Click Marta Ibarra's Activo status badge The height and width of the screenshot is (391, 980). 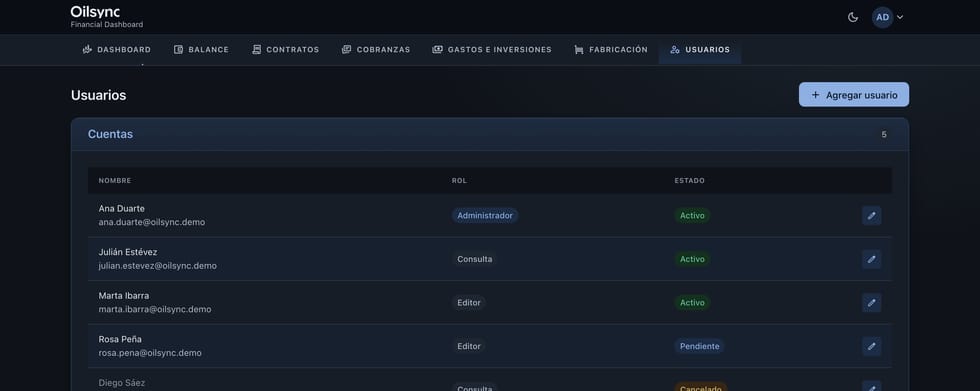[692, 303]
